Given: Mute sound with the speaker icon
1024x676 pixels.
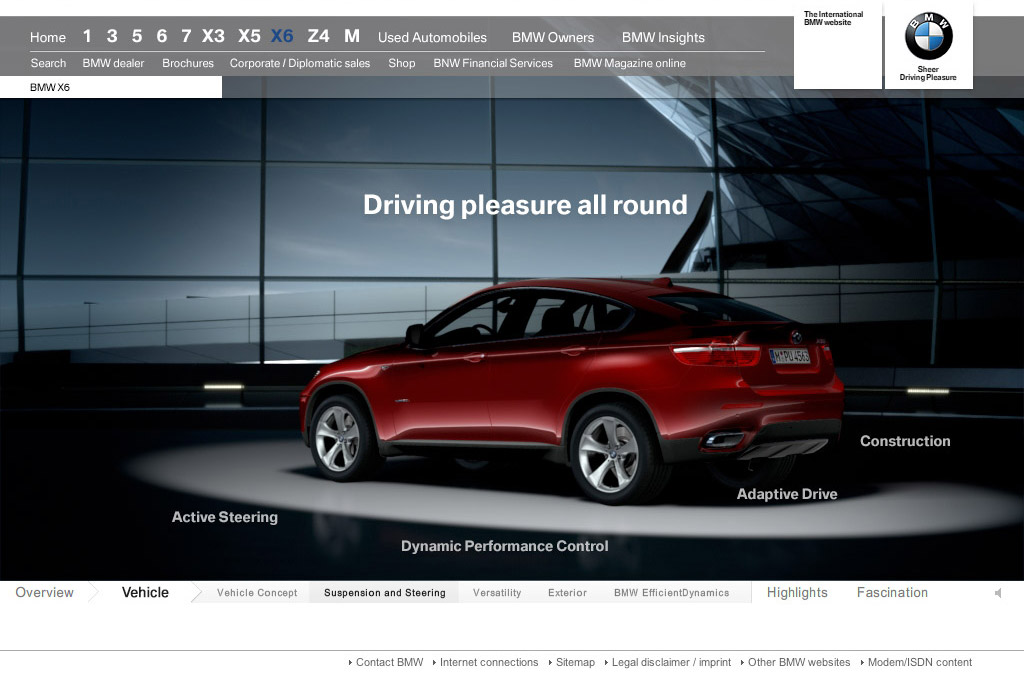Looking at the screenshot, I should point(998,593).
